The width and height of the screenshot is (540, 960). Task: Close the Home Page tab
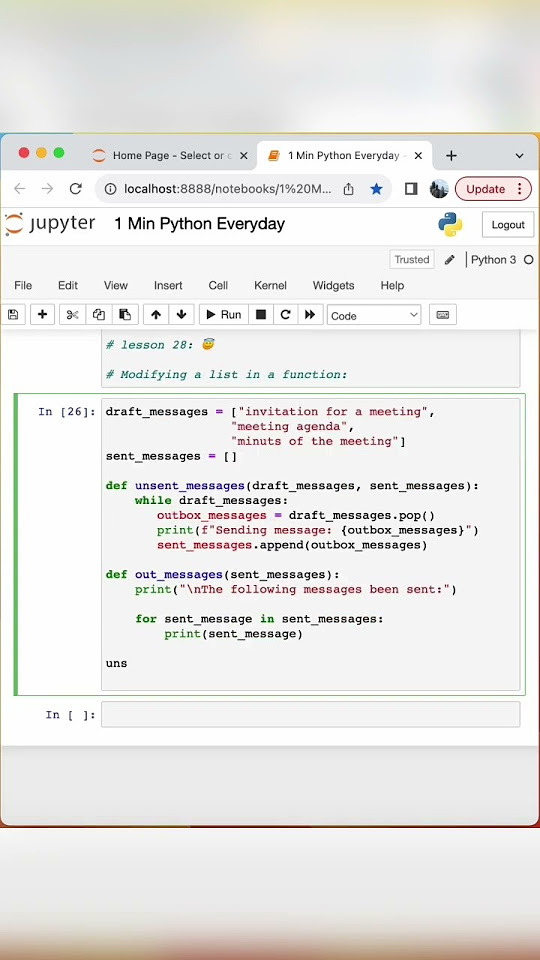244,156
